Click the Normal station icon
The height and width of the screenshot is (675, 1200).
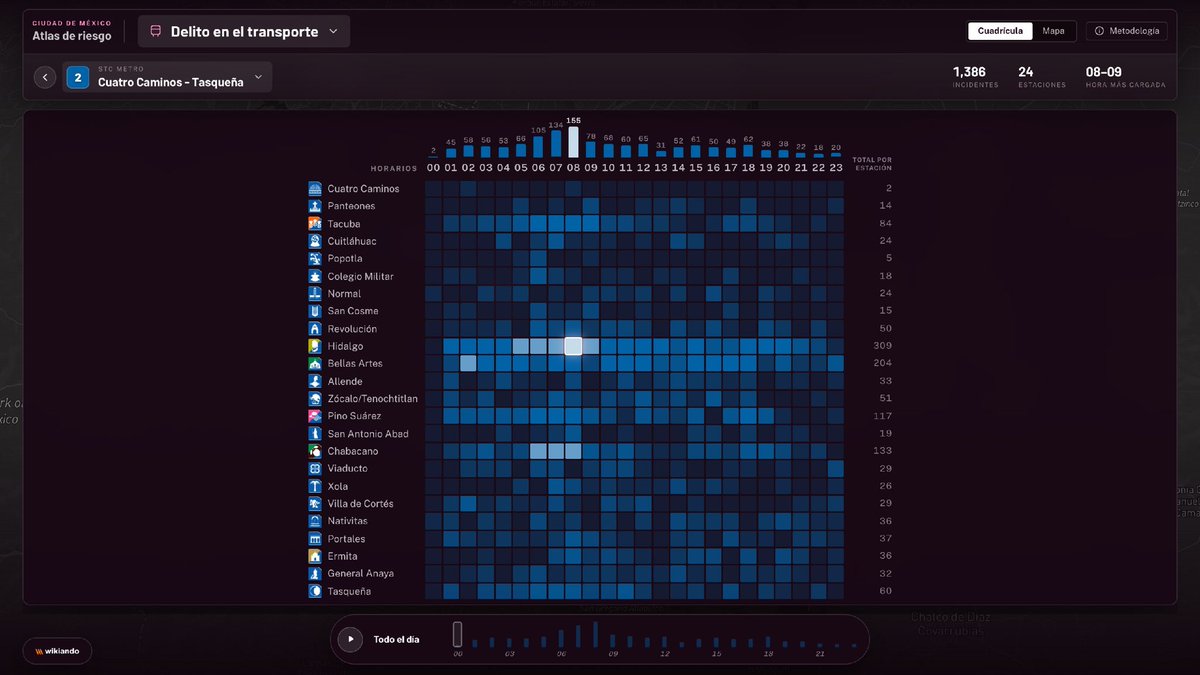pyautogui.click(x=315, y=294)
